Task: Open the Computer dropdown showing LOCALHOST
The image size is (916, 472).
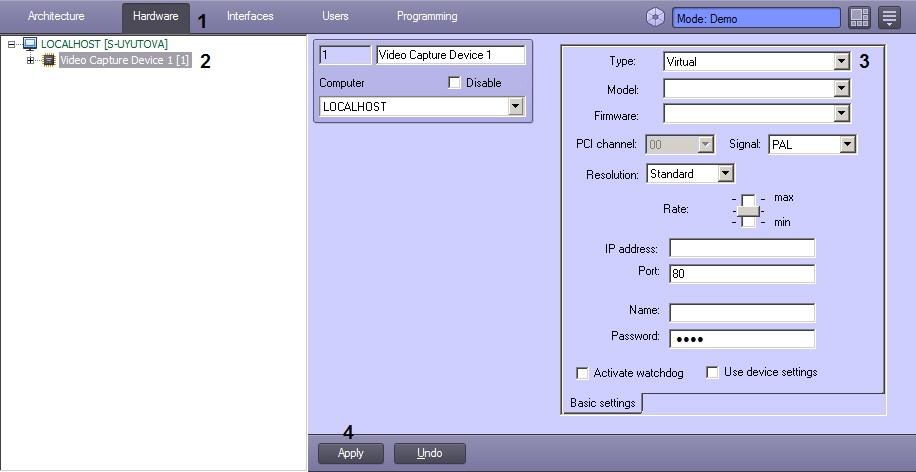Action: 515,107
